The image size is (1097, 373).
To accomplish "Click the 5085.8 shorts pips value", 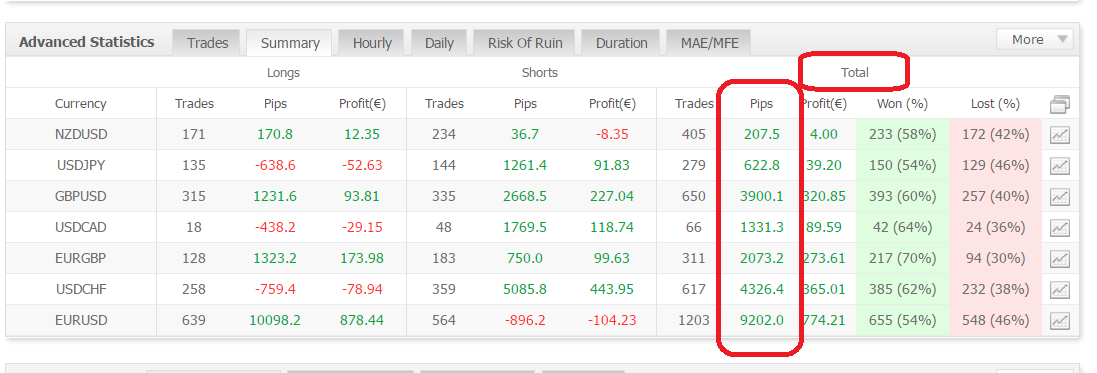I will 525,288.
